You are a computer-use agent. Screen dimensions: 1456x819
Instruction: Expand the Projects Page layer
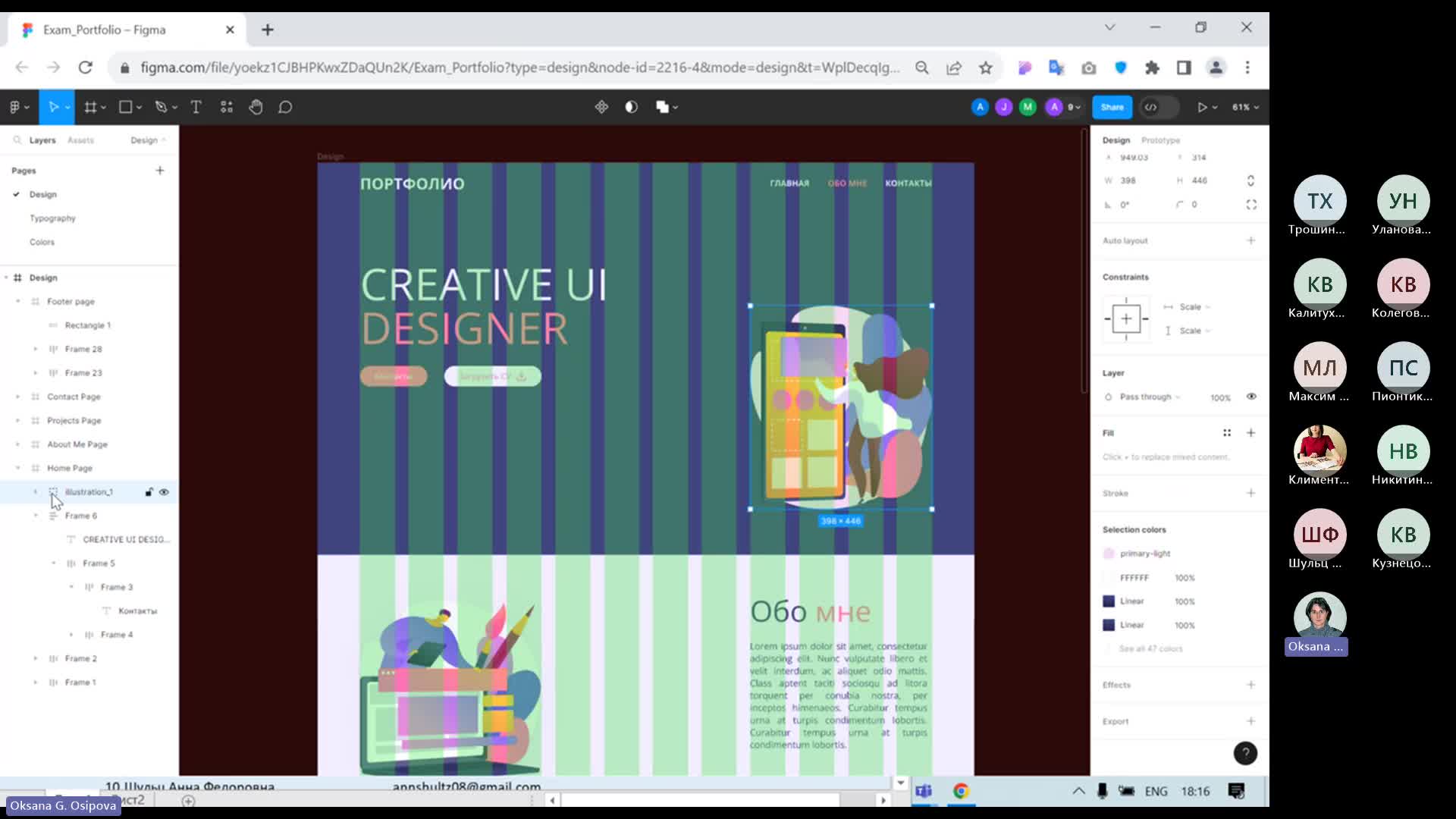17,420
